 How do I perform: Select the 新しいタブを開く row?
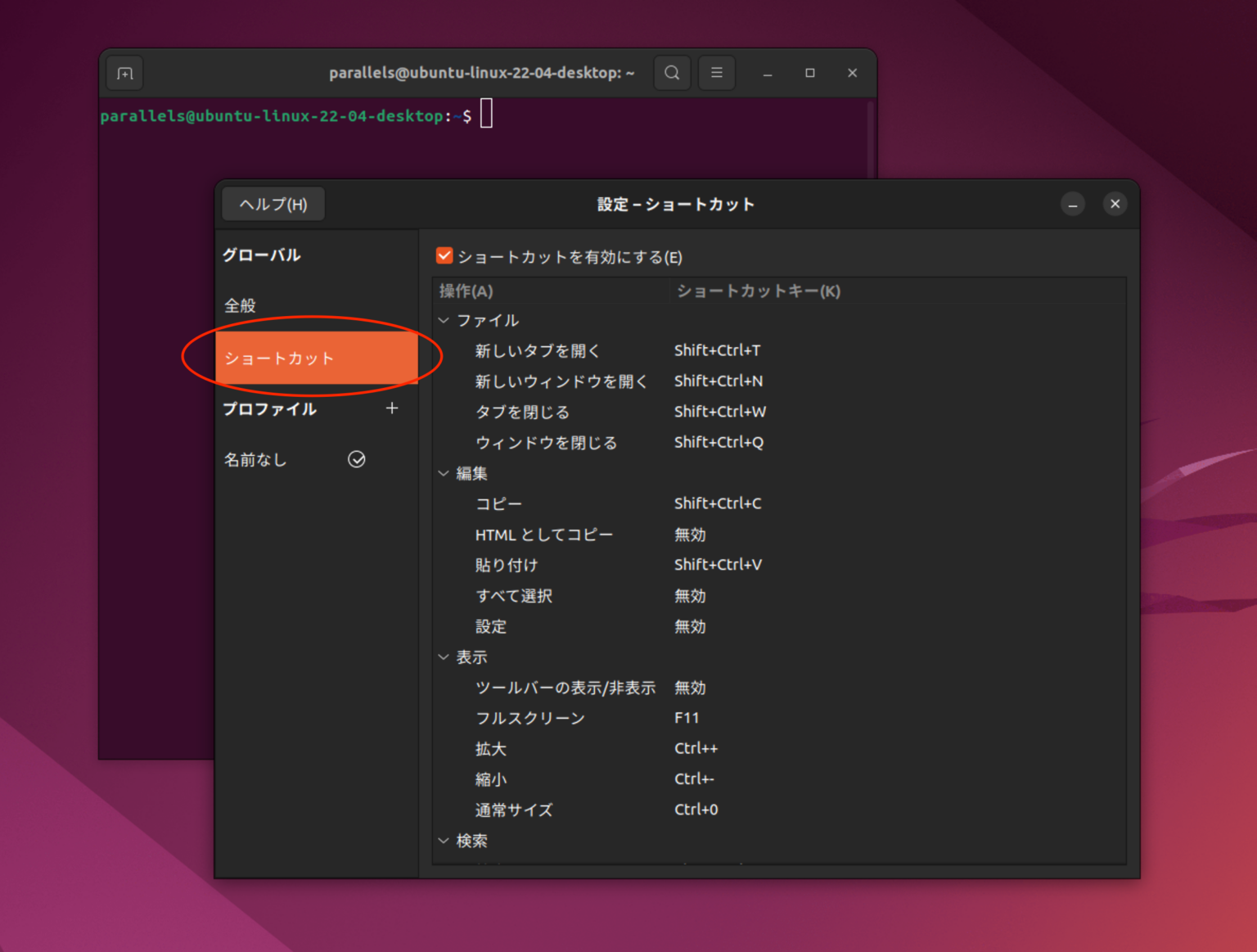click(x=779, y=350)
